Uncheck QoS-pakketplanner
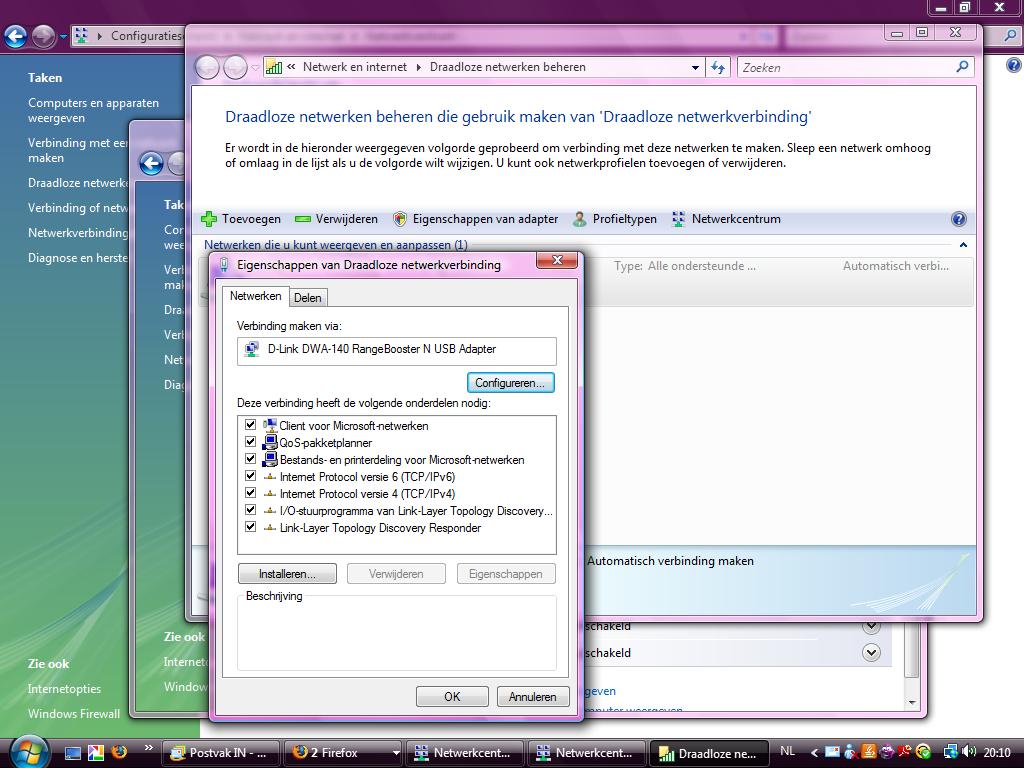This screenshot has height=768, width=1024. click(x=249, y=442)
